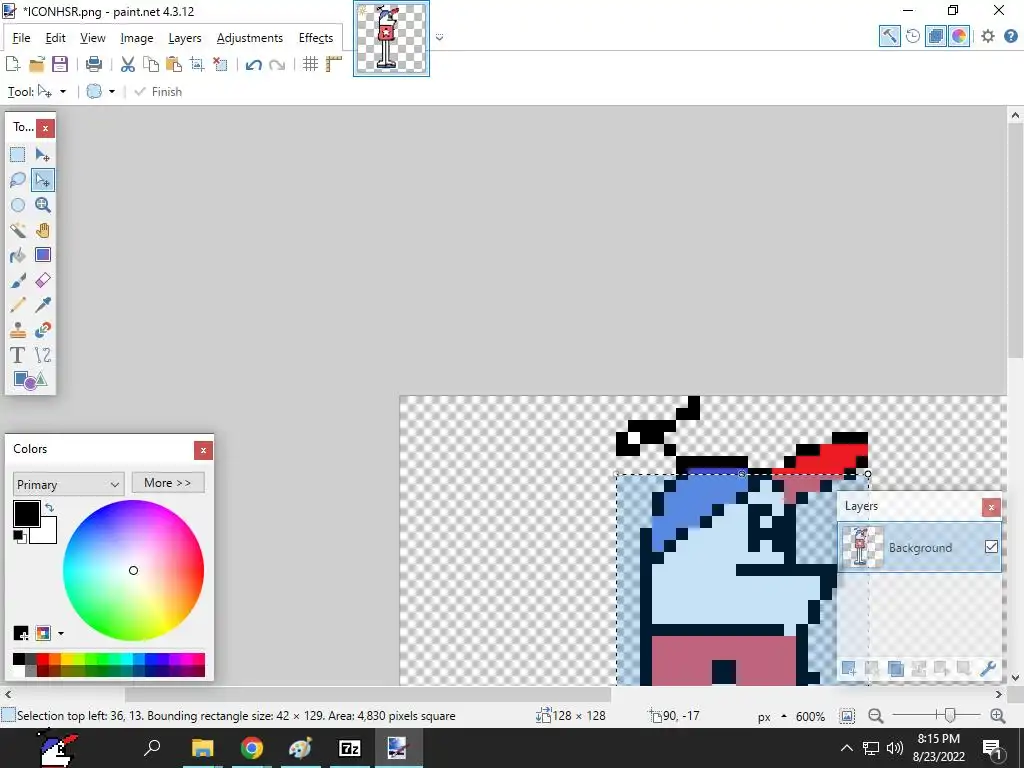
Task: Click the Finish button
Action: pyautogui.click(x=158, y=92)
